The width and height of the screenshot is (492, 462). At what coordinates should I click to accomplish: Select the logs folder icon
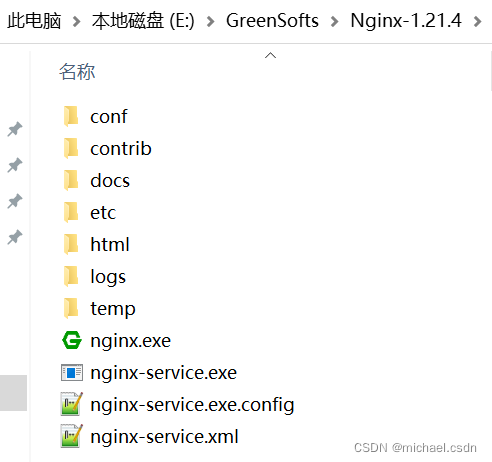[71, 277]
